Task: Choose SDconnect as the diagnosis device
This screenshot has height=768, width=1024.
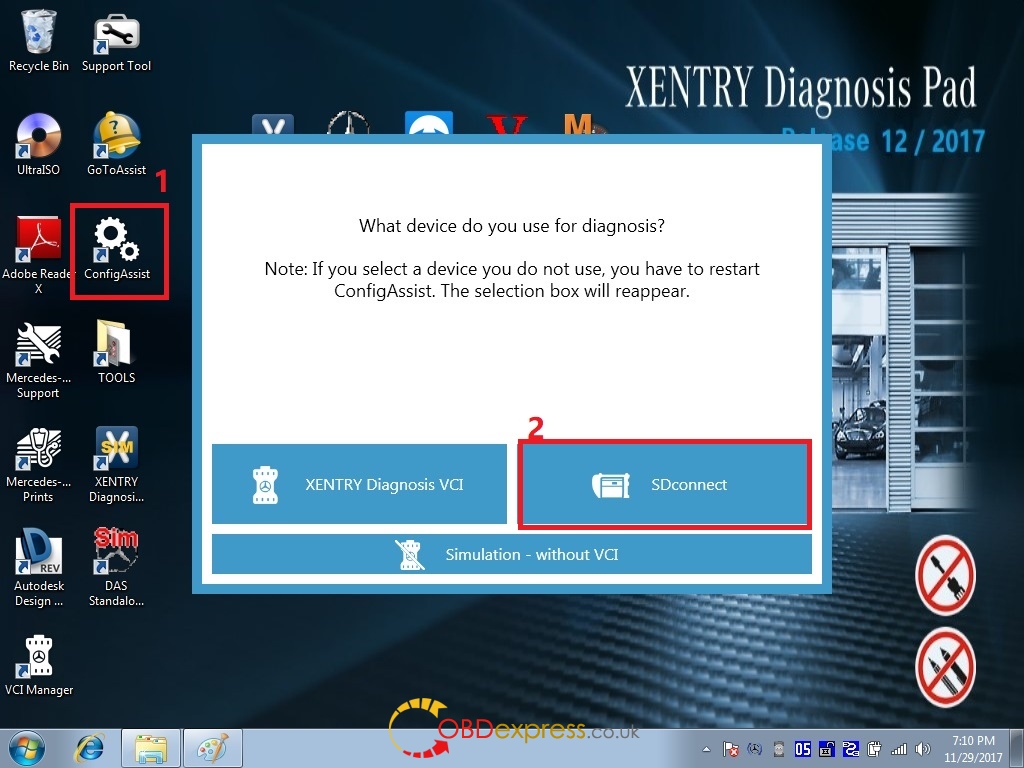Action: 664,485
